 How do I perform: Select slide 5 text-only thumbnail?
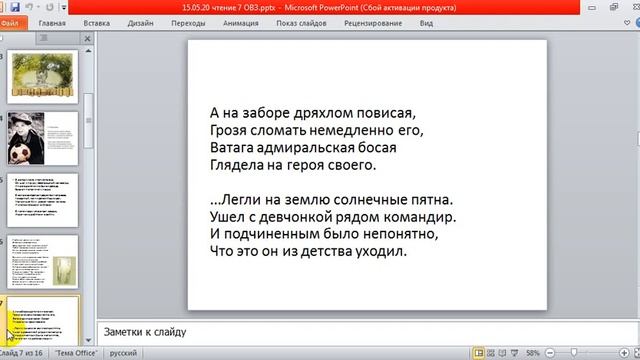[42, 200]
